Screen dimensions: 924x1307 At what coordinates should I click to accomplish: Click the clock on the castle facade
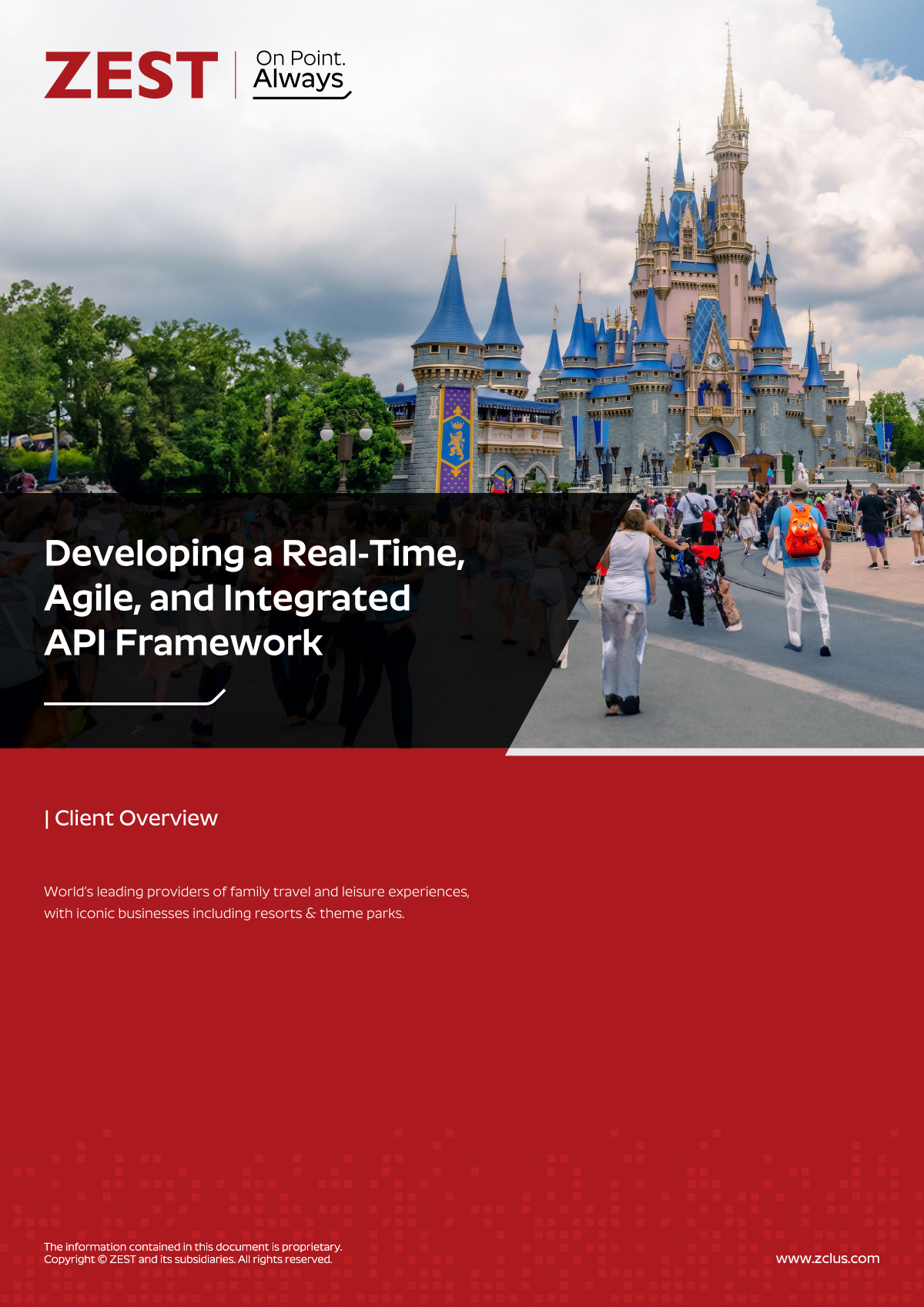(x=715, y=360)
